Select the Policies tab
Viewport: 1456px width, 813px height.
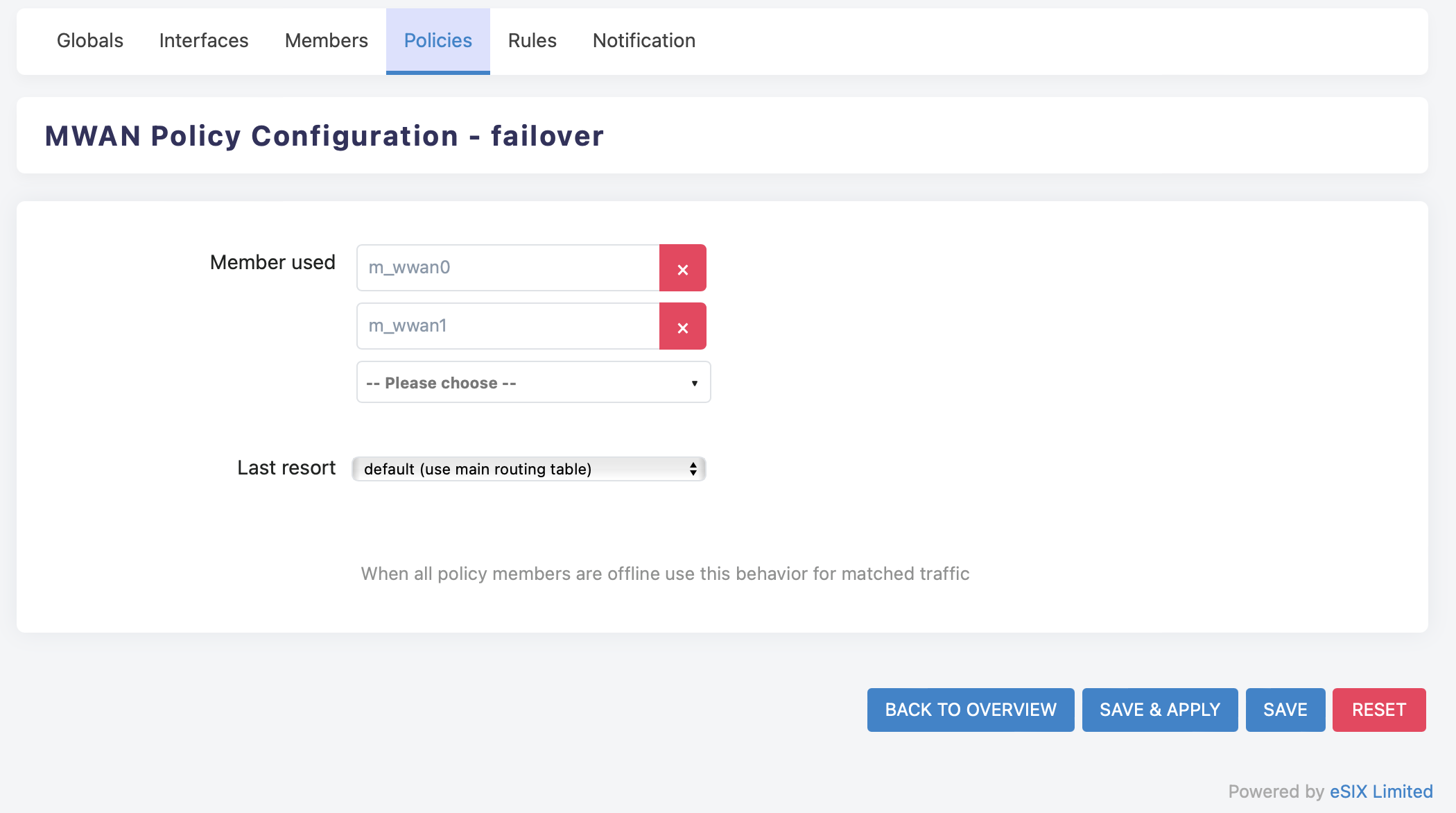438,41
